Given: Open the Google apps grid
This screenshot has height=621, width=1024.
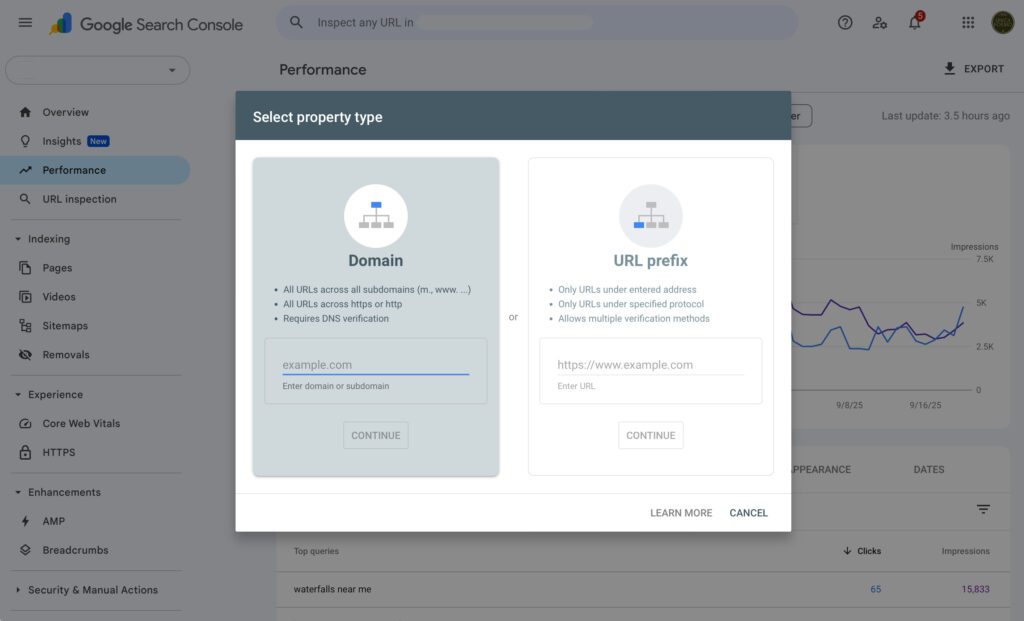Looking at the screenshot, I should point(968,23).
